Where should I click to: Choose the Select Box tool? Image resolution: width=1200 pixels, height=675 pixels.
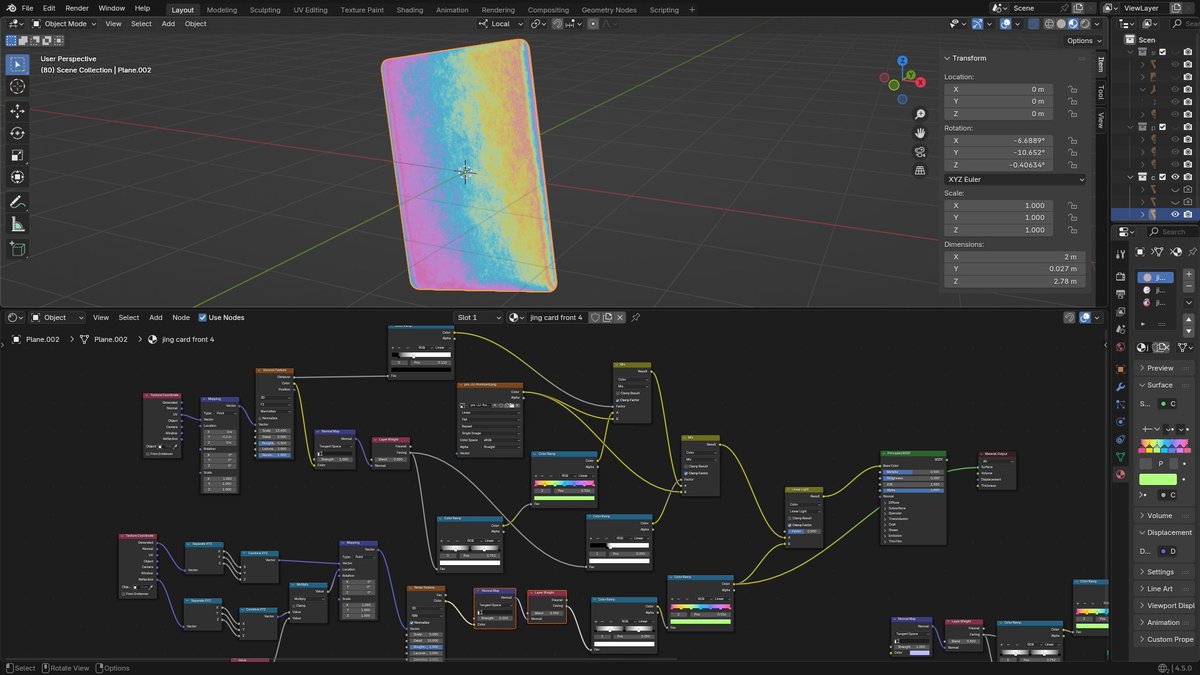(x=17, y=65)
